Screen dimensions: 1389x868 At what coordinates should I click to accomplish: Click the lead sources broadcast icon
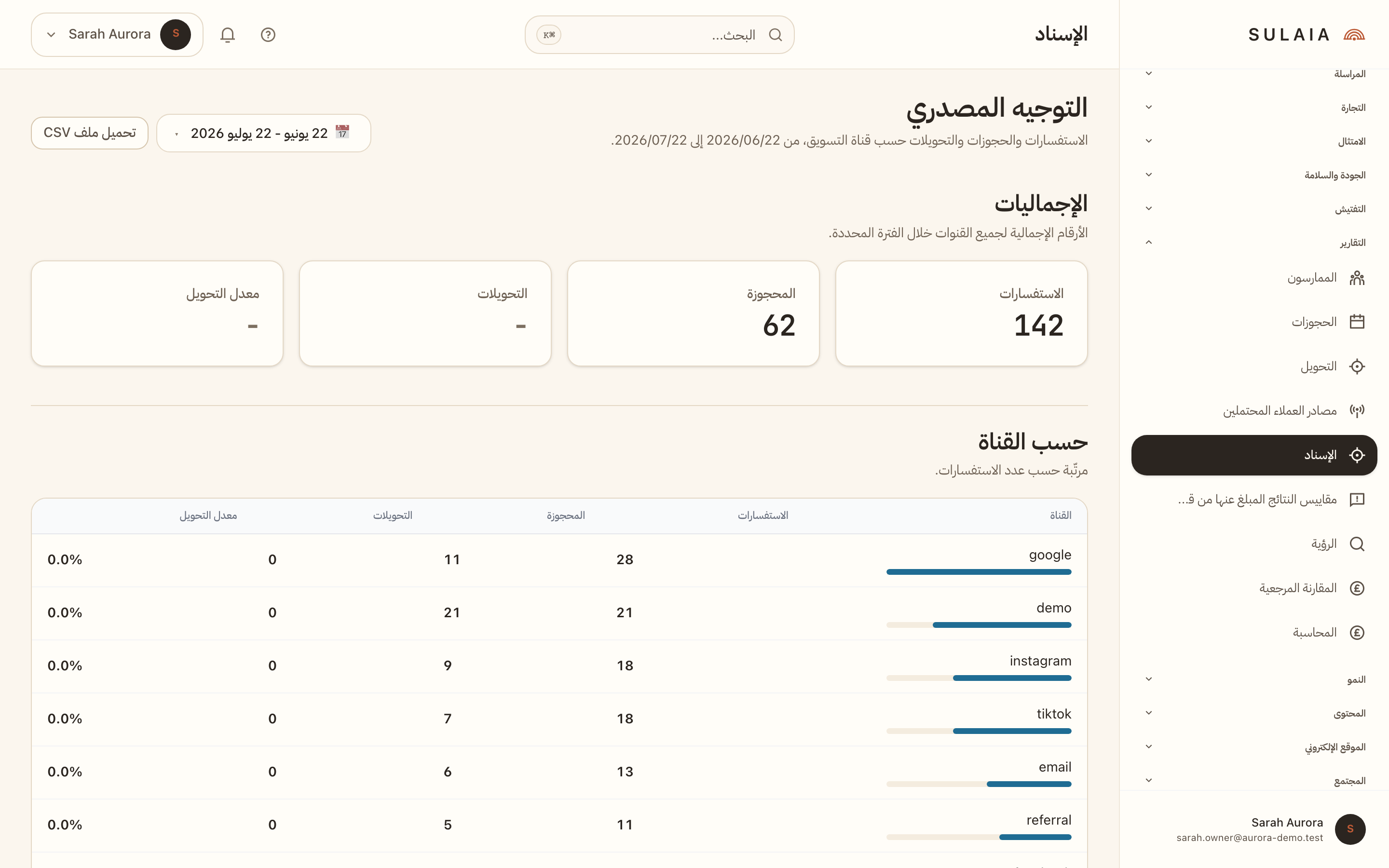pos(1357,410)
